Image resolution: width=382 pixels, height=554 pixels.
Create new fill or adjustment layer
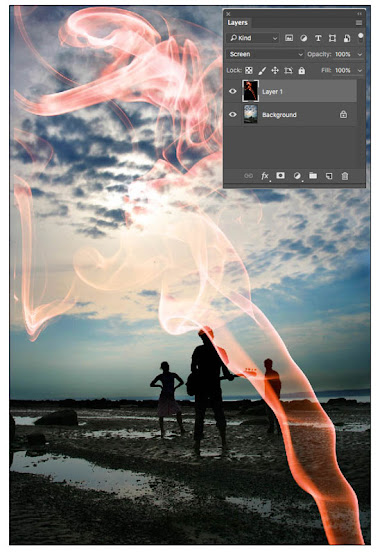click(x=297, y=176)
